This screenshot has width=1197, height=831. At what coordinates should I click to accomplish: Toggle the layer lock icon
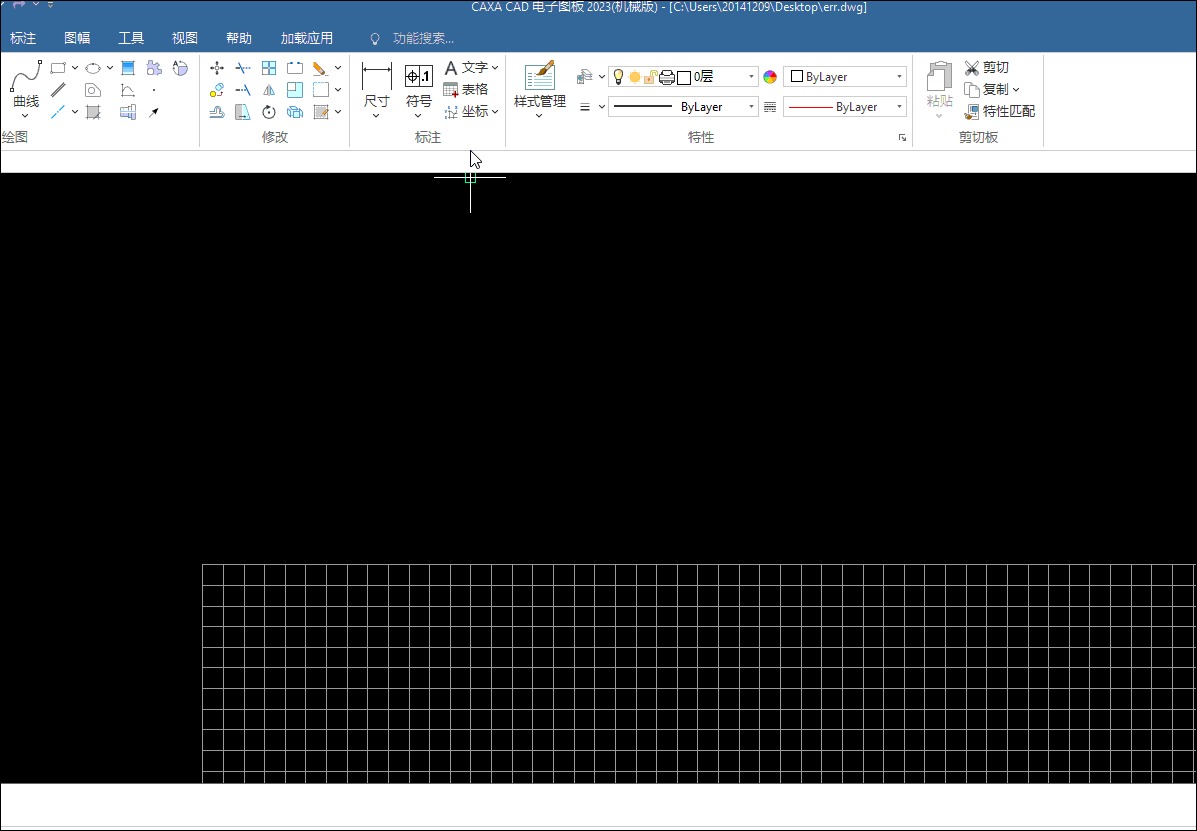[x=650, y=77]
